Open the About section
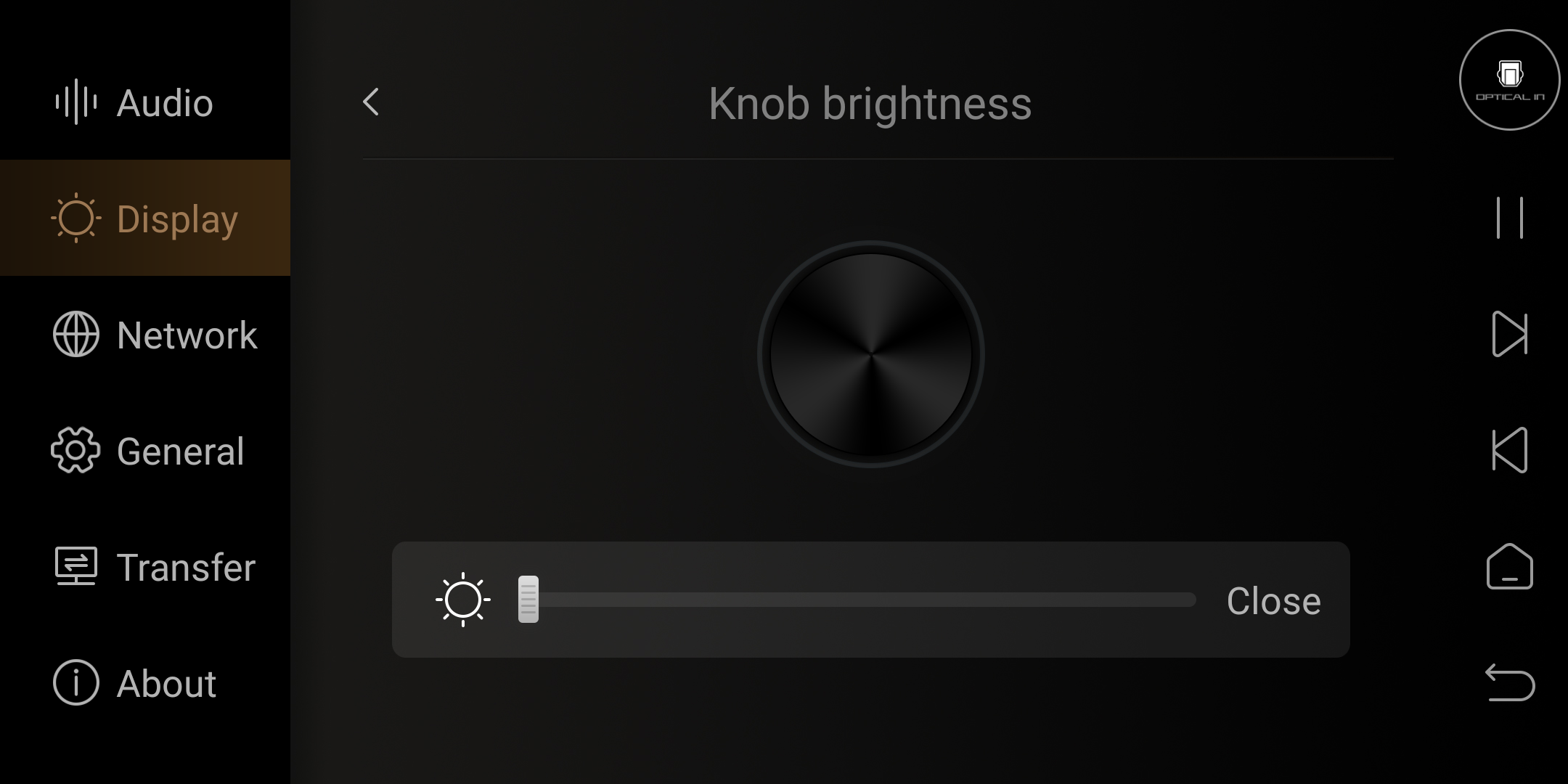The image size is (1568, 784). pos(145,683)
